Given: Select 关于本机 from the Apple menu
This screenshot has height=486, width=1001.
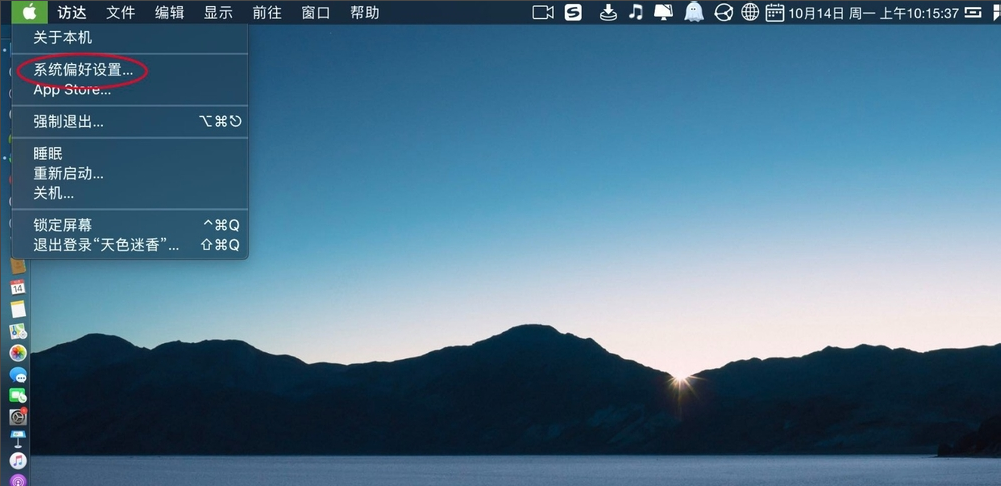Looking at the screenshot, I should (130, 38).
